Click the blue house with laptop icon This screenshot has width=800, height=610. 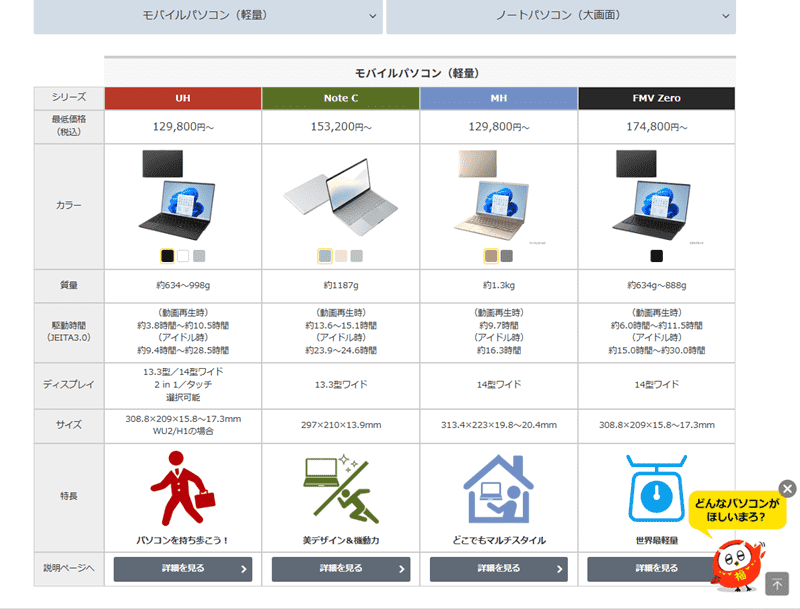point(498,489)
